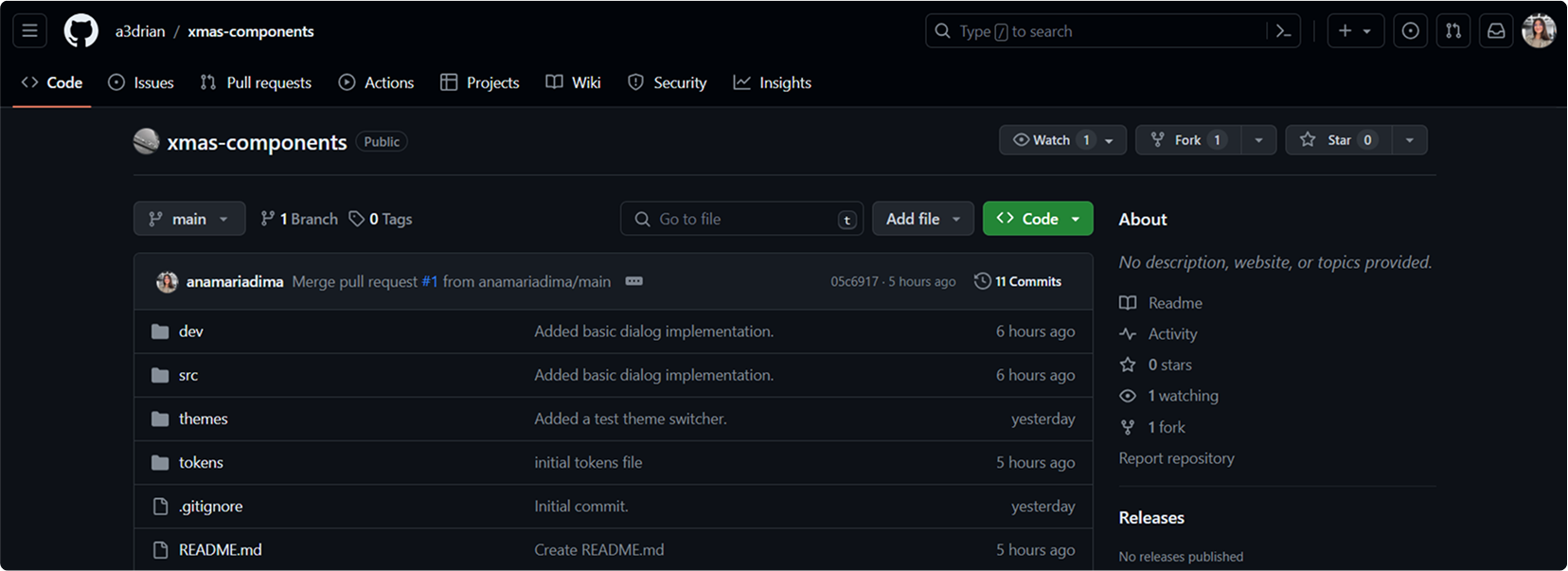Open the hamburger navigation menu
The width and height of the screenshot is (1568, 571).
pos(30,31)
